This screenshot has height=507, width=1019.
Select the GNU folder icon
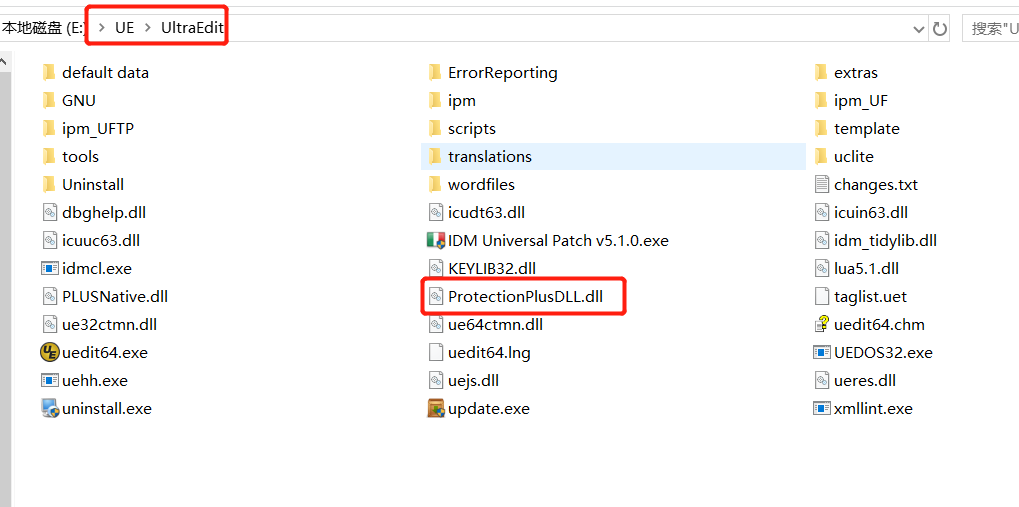pyautogui.click(x=49, y=101)
